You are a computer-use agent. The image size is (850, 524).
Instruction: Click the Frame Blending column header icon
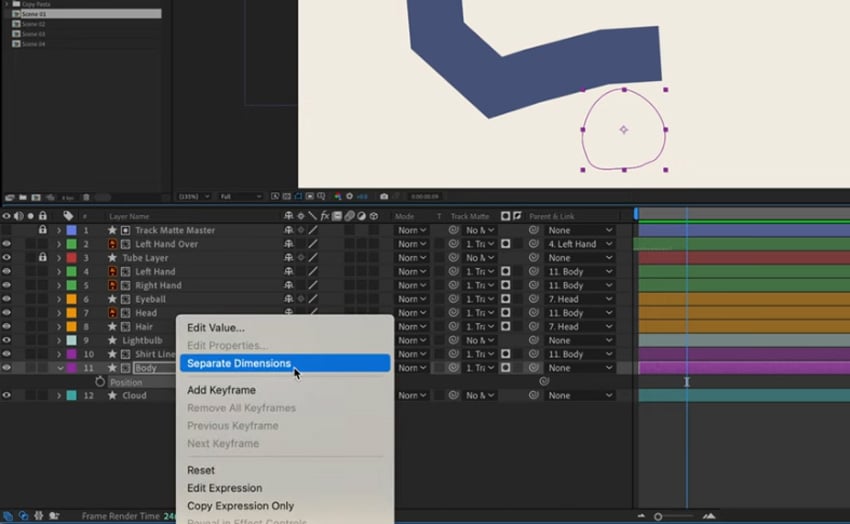[x=337, y=216]
